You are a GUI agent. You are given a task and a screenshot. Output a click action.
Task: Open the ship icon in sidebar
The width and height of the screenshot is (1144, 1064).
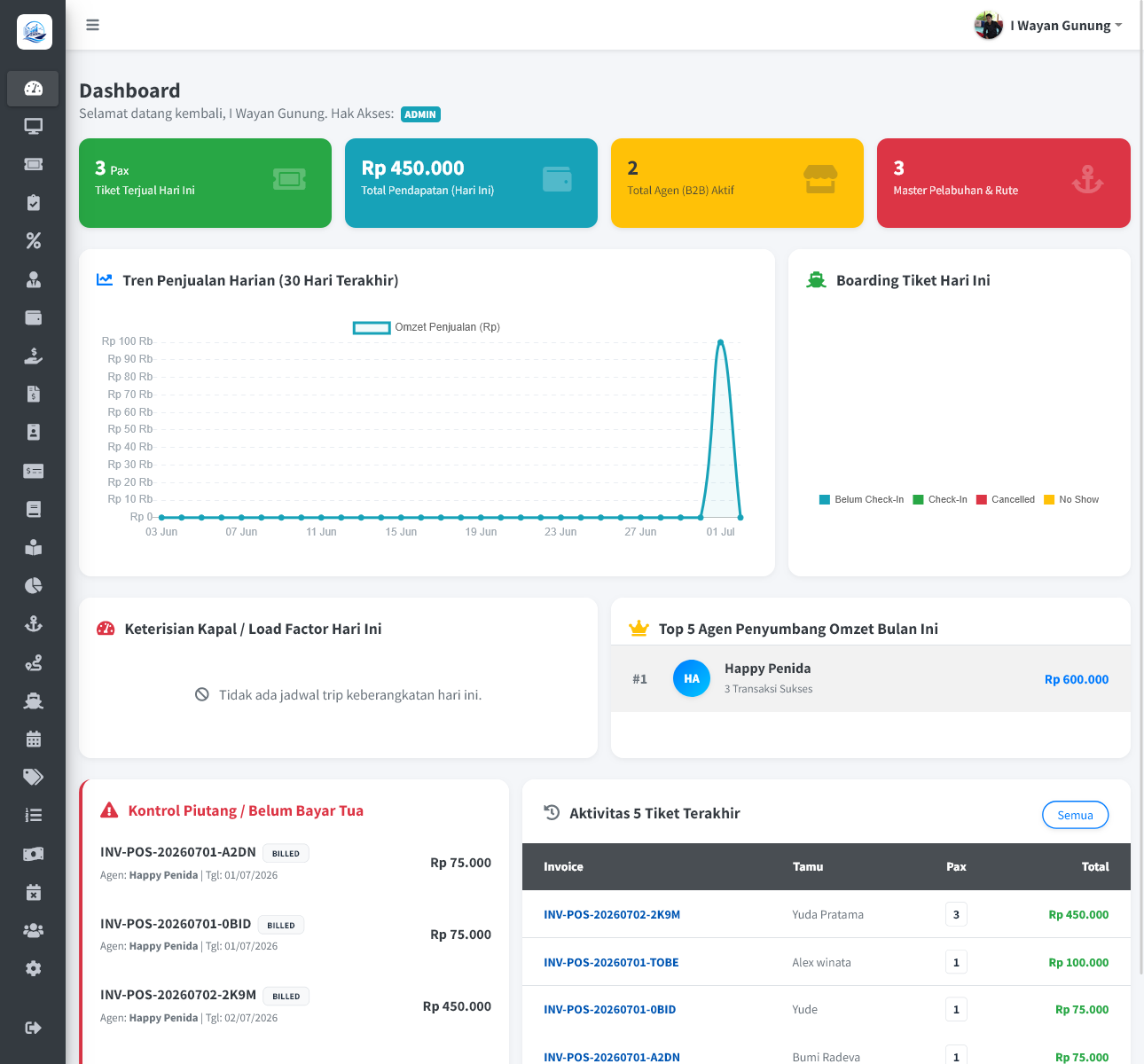tap(33, 700)
